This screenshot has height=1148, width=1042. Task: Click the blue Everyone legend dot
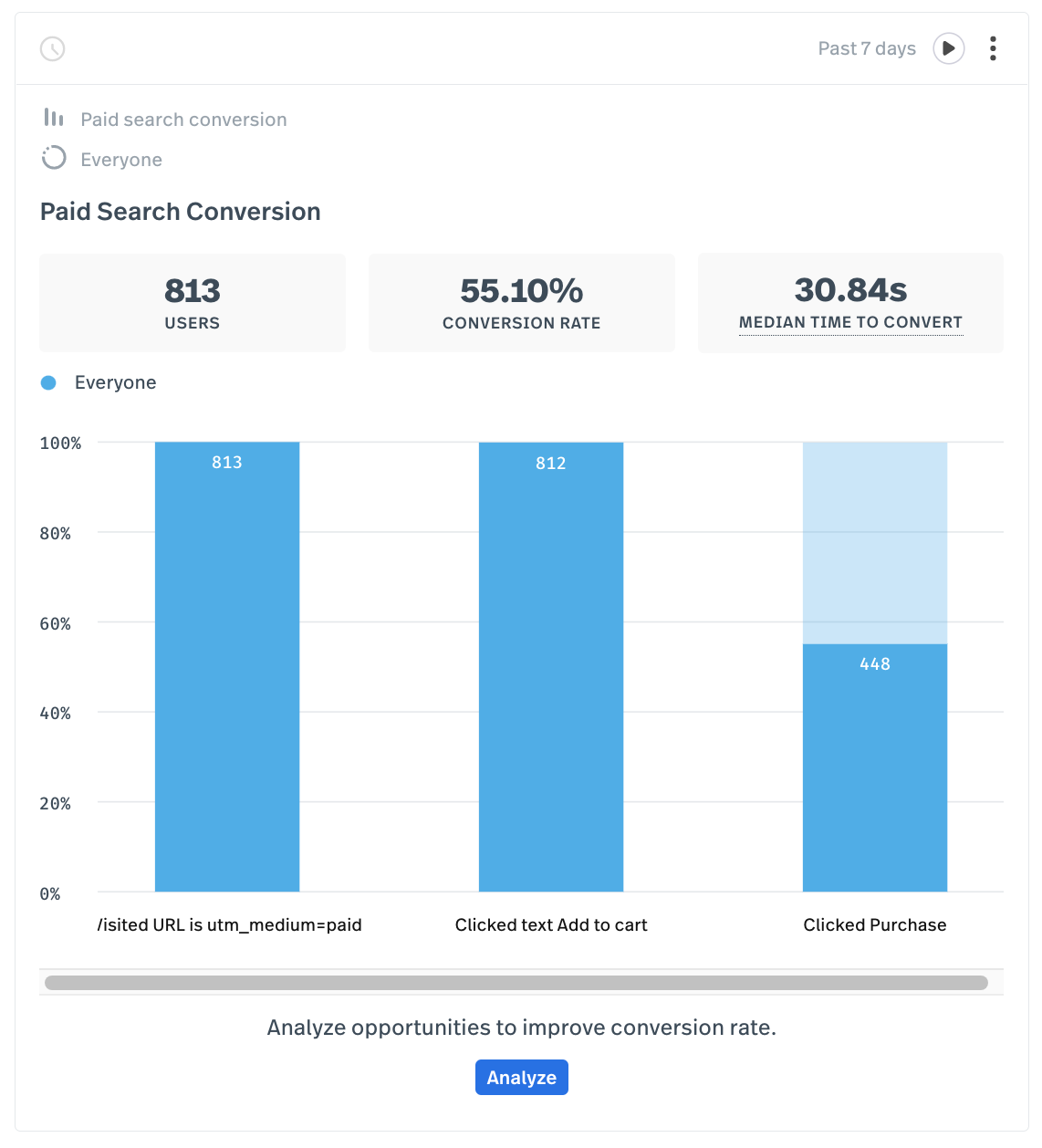[47, 382]
